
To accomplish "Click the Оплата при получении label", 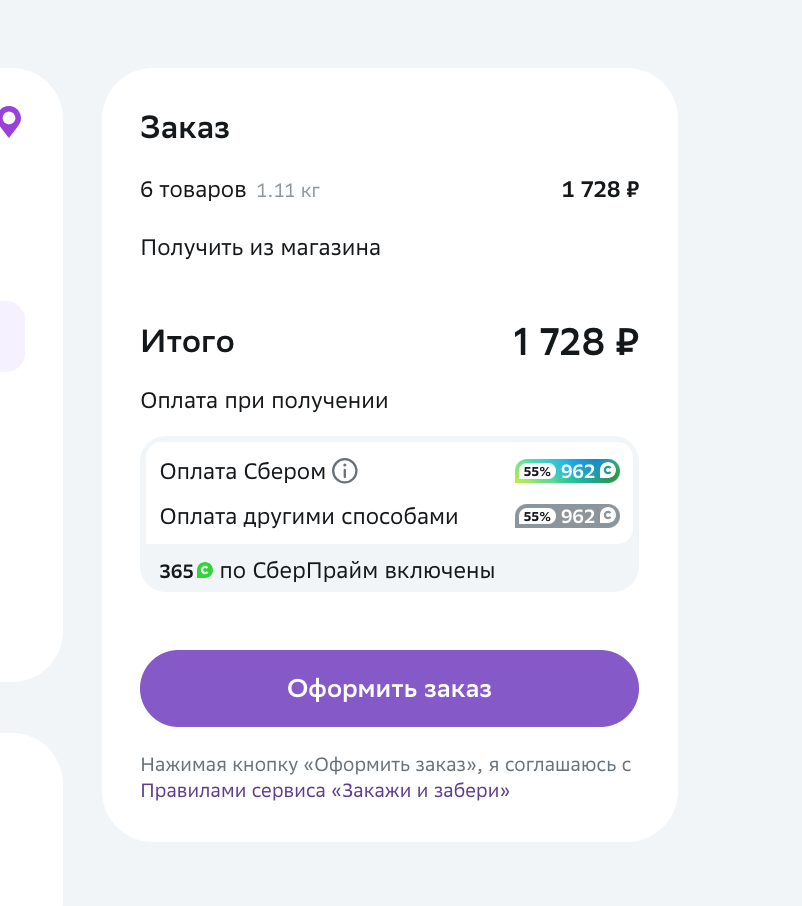I will click(264, 400).
